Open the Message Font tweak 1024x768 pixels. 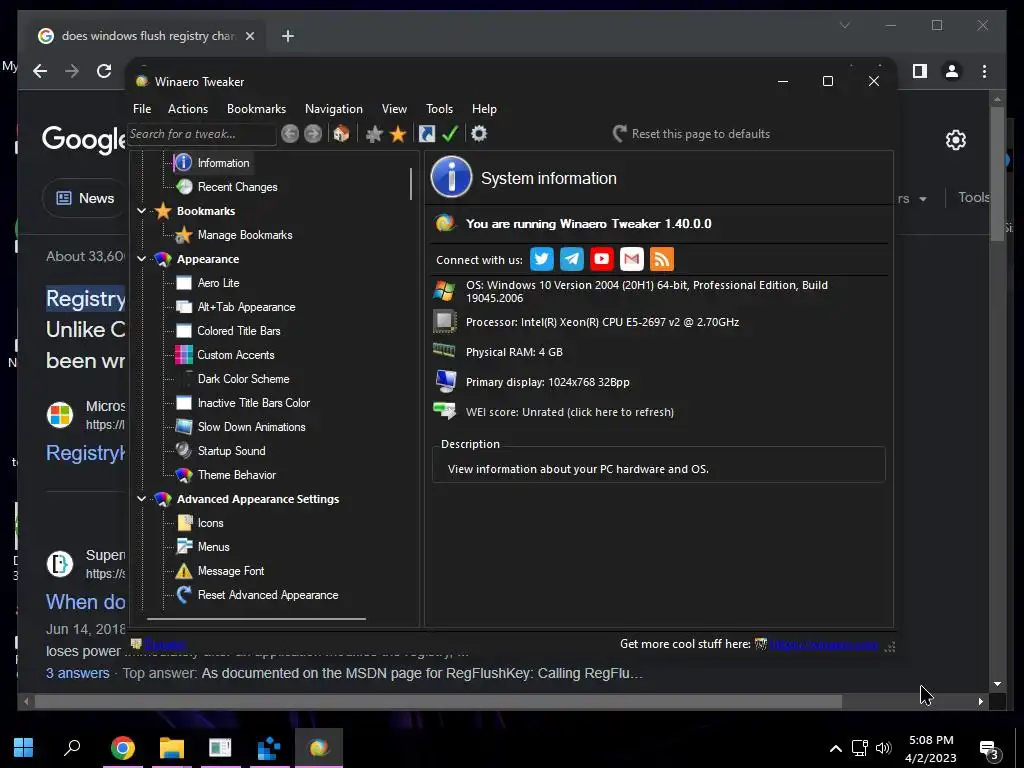[231, 571]
